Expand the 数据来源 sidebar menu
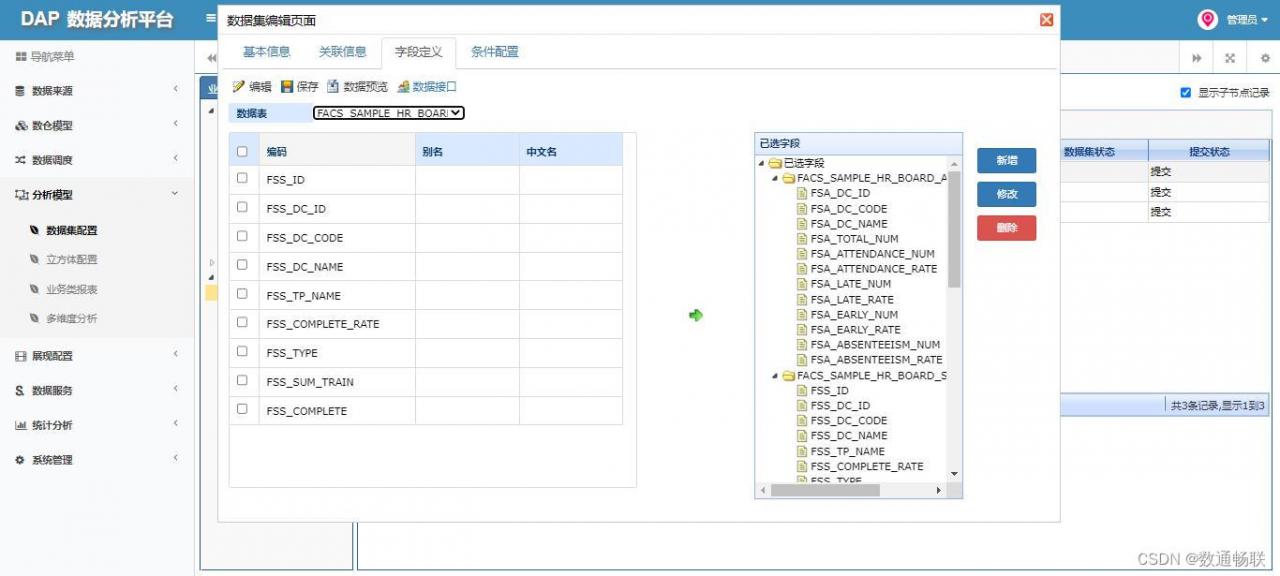Image resolution: width=1280 pixels, height=576 pixels. tap(175, 90)
